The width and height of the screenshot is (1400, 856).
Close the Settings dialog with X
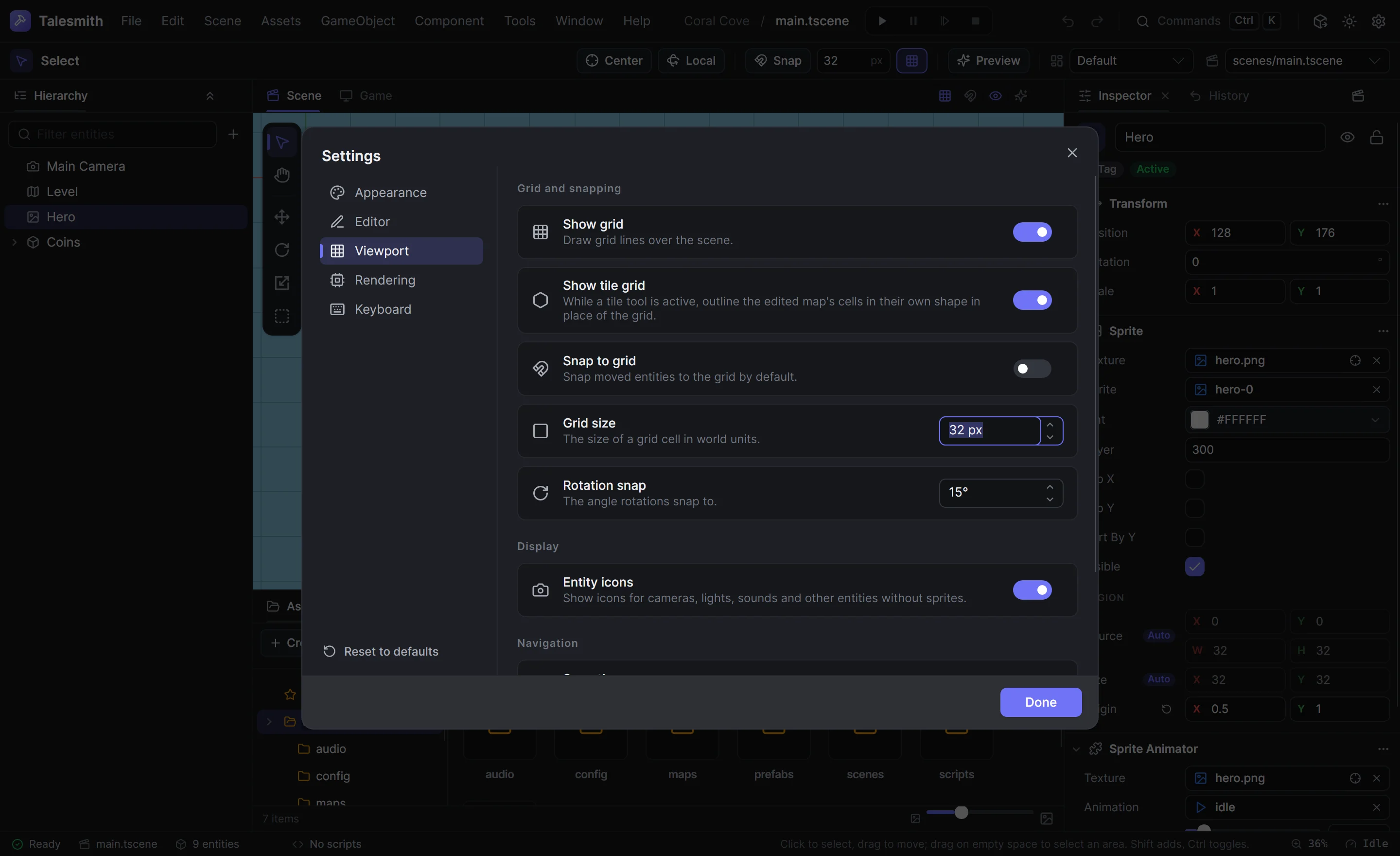click(1071, 152)
